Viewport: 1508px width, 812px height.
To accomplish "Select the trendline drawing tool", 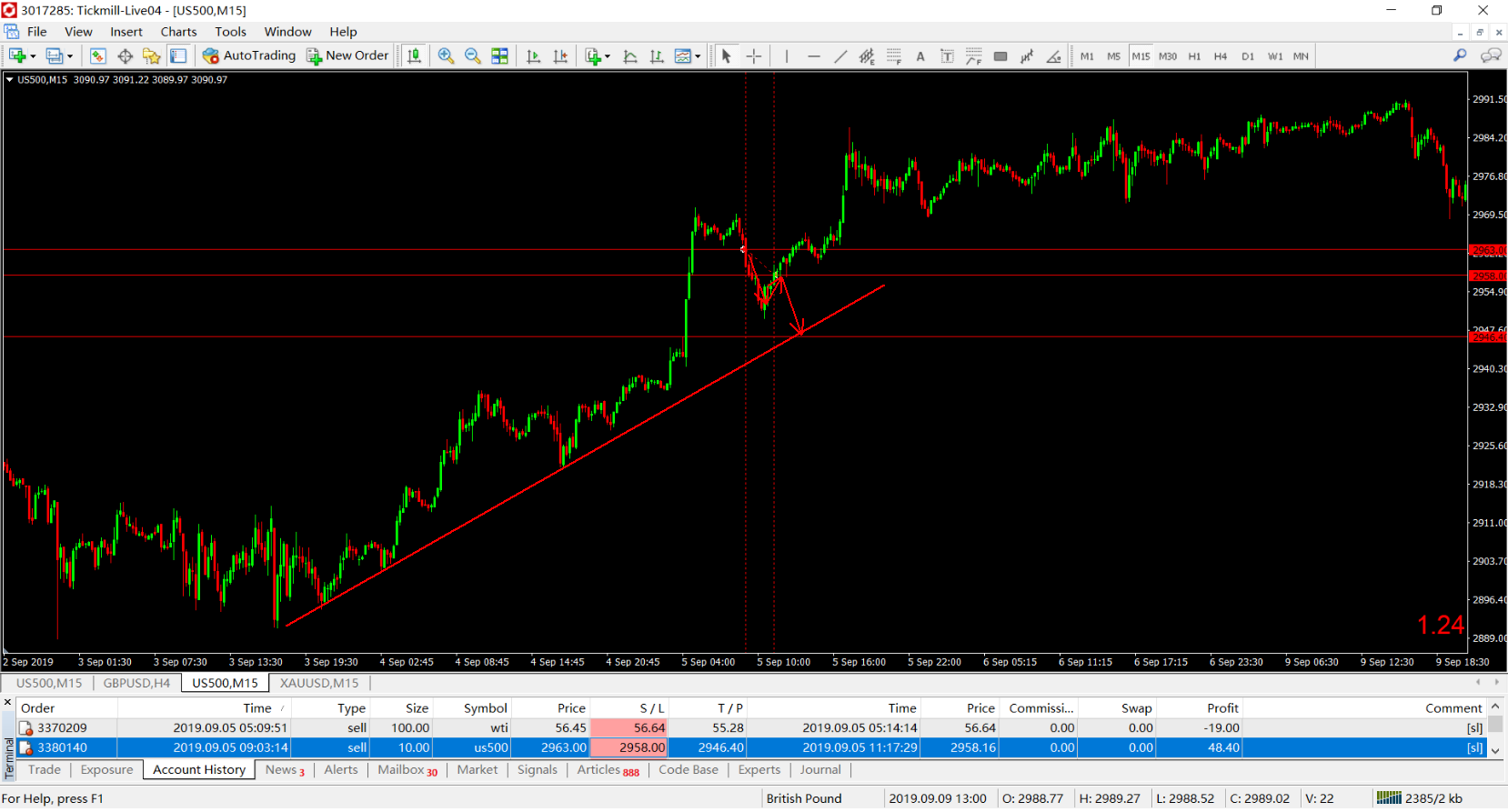I will (x=840, y=55).
